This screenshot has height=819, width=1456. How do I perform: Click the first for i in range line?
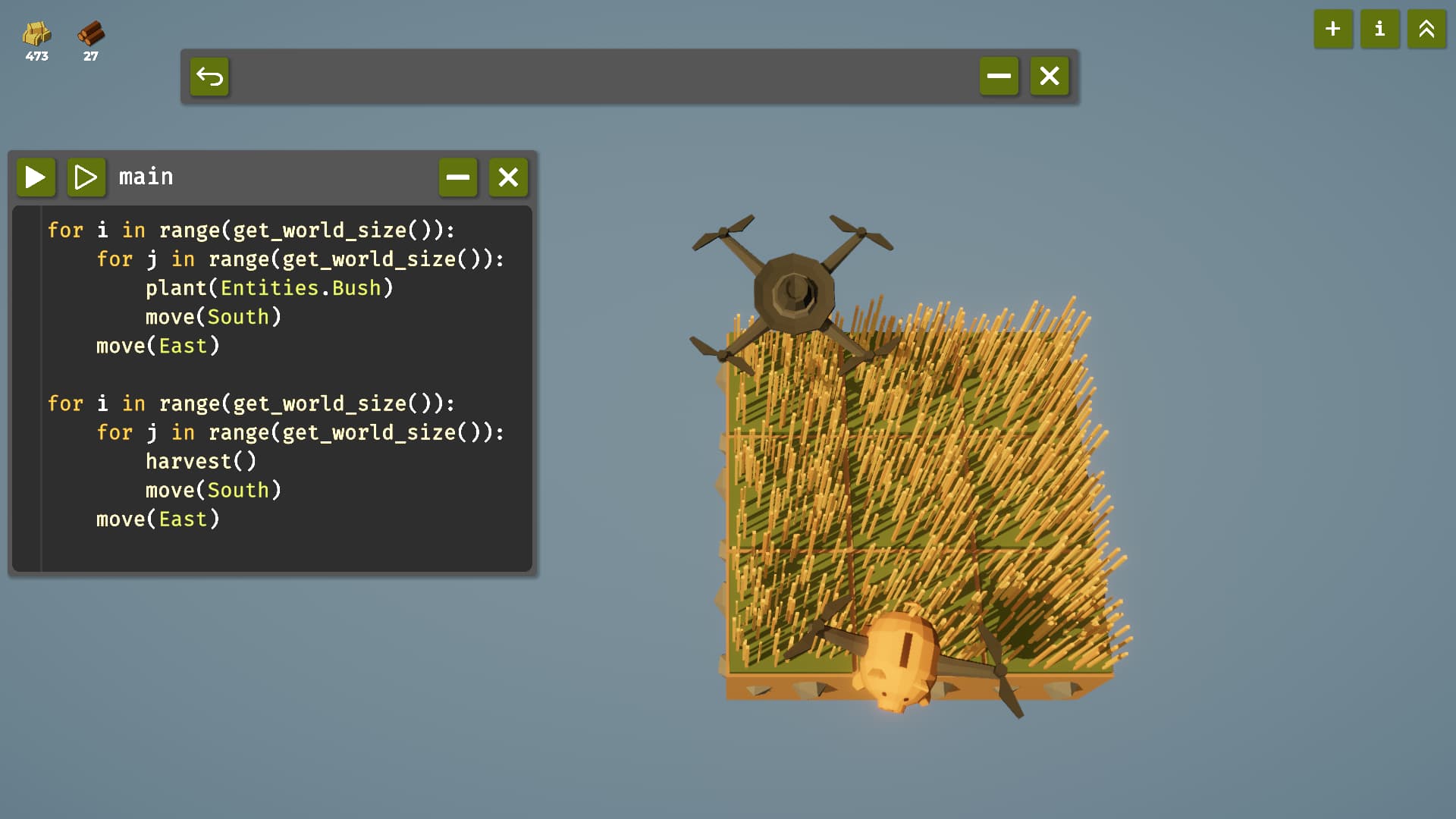point(250,231)
